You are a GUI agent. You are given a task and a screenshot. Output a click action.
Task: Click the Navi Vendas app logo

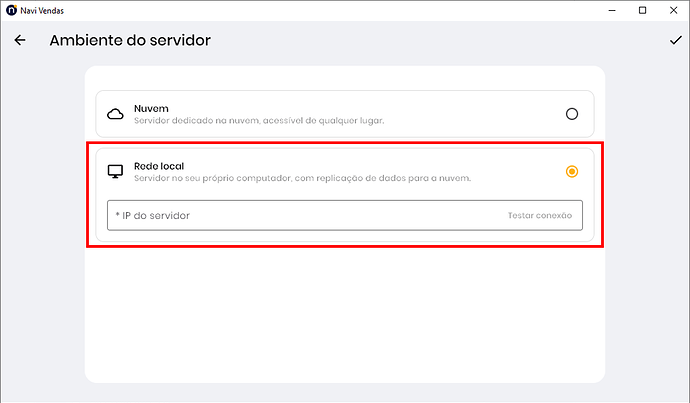pos(10,10)
